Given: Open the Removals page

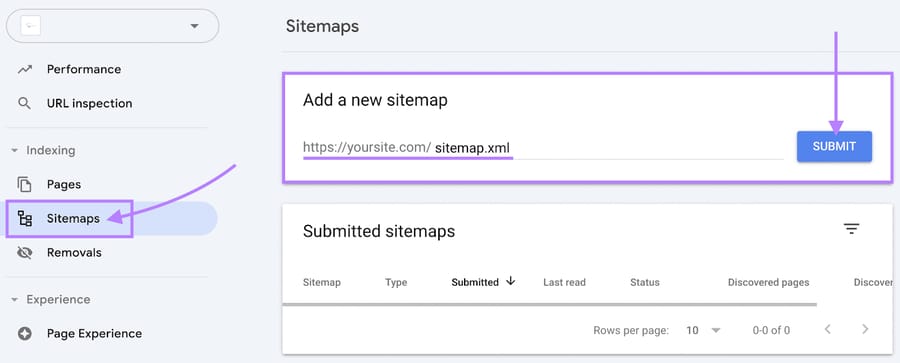Looking at the screenshot, I should click(x=74, y=253).
